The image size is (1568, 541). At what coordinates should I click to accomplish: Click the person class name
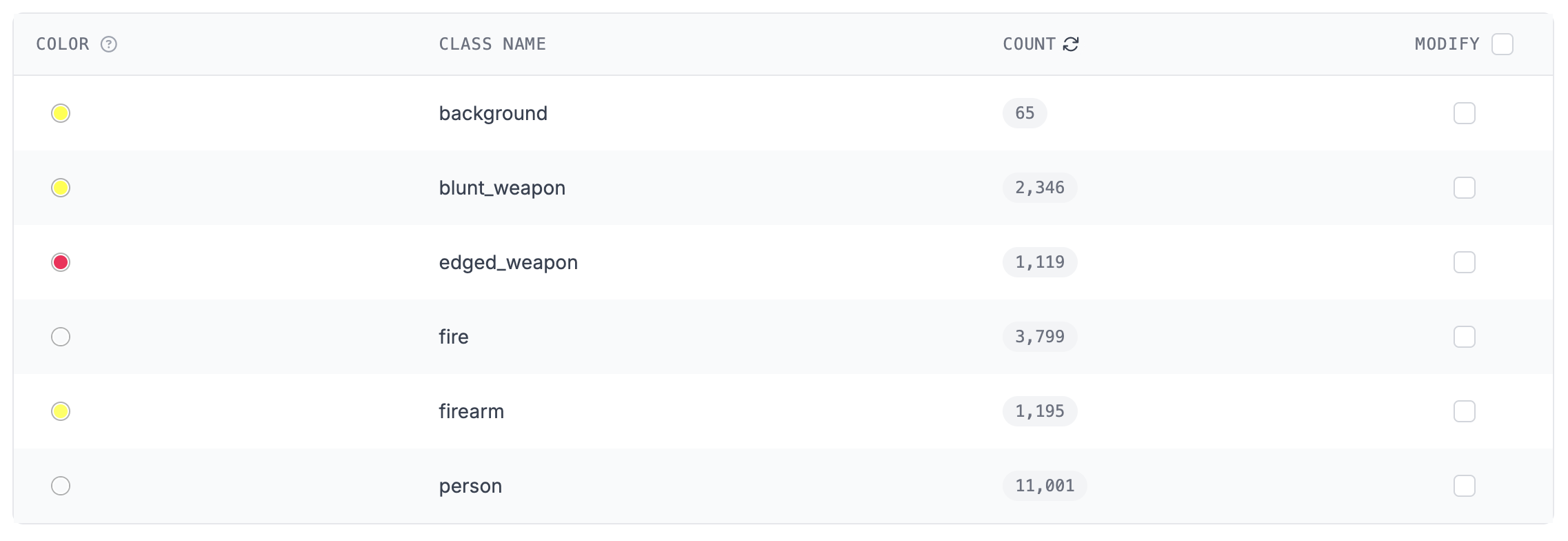(x=470, y=486)
